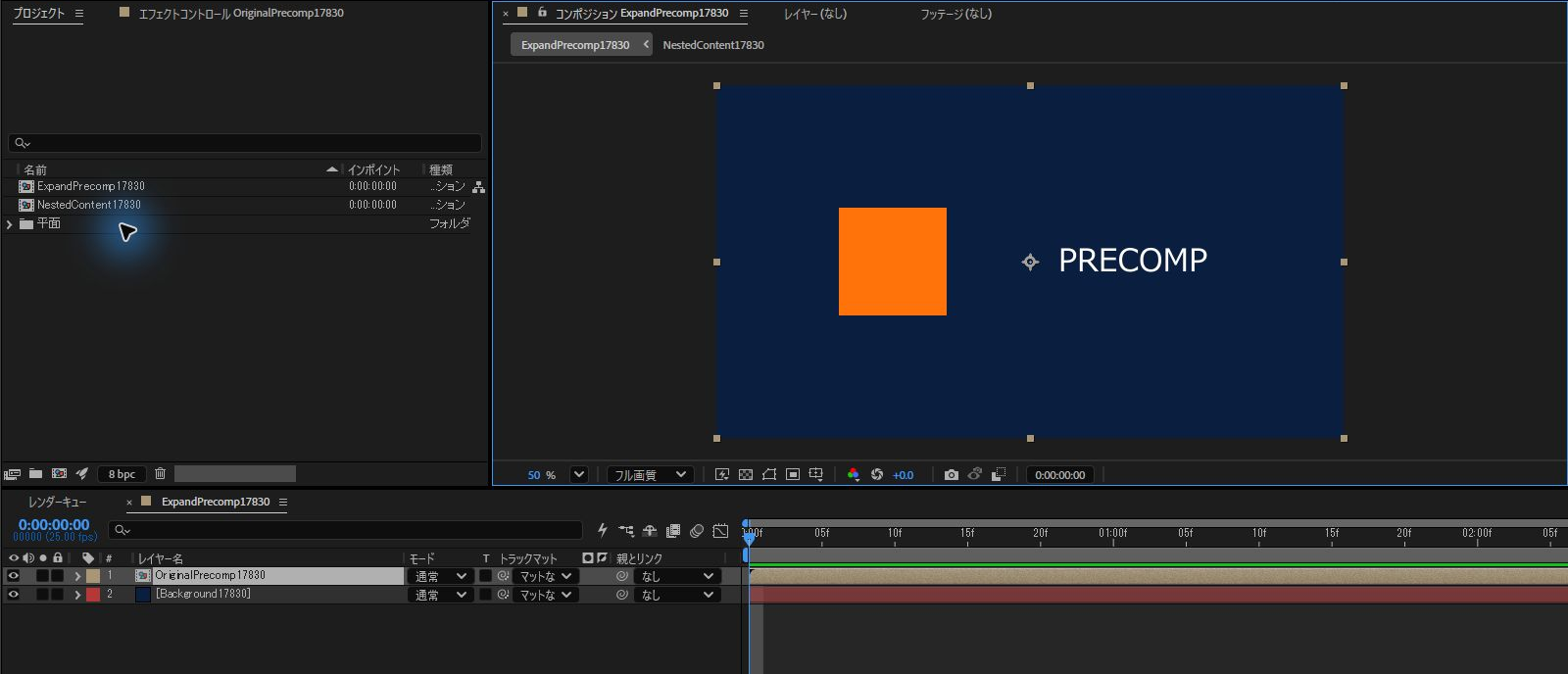
Task: Open the フル画質 resolution dropdown
Action: coord(651,475)
